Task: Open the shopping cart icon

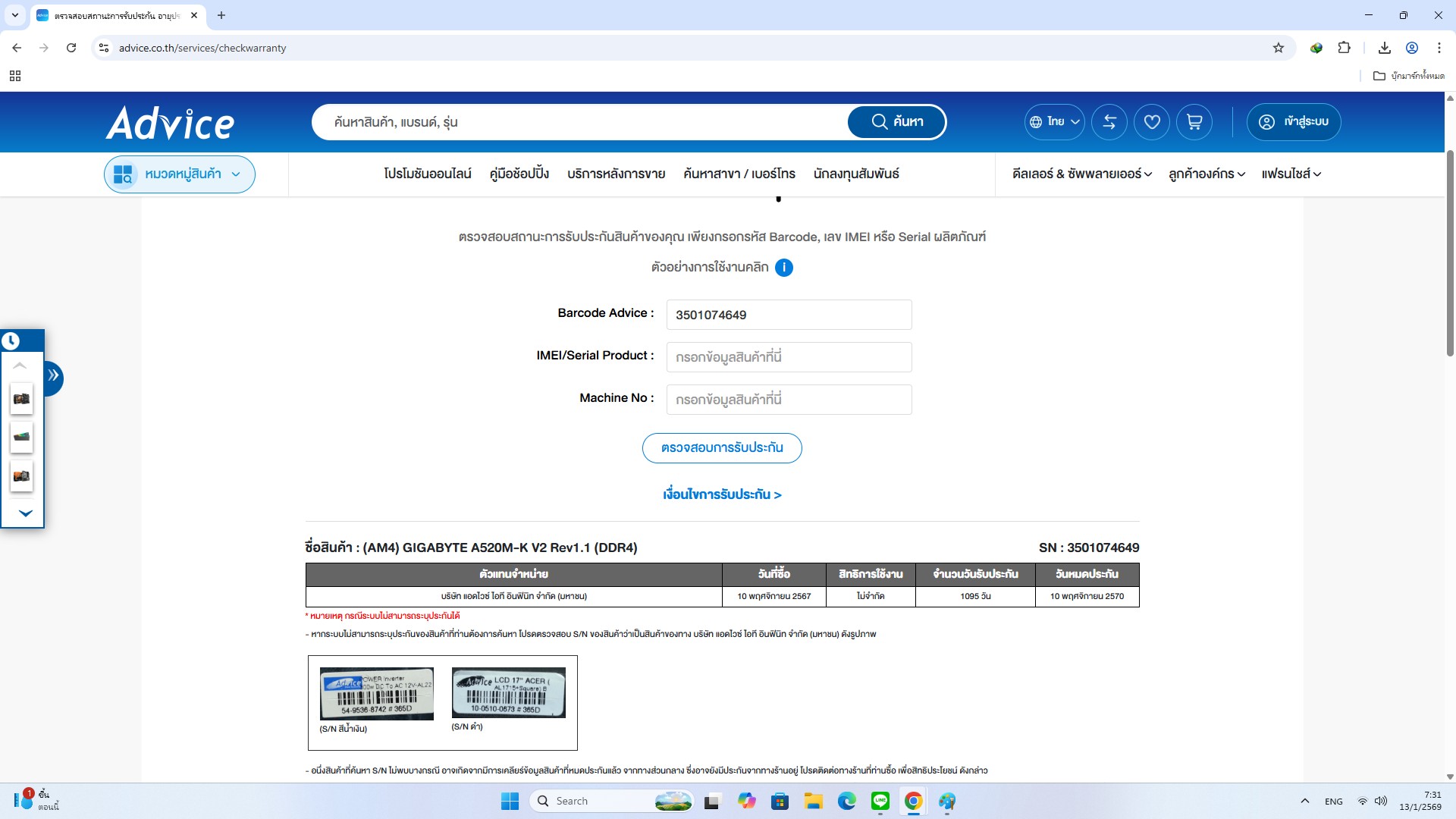Action: [1194, 122]
